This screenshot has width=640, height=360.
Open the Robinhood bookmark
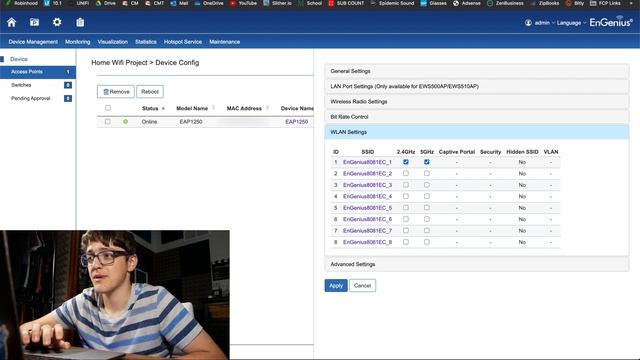point(21,3)
